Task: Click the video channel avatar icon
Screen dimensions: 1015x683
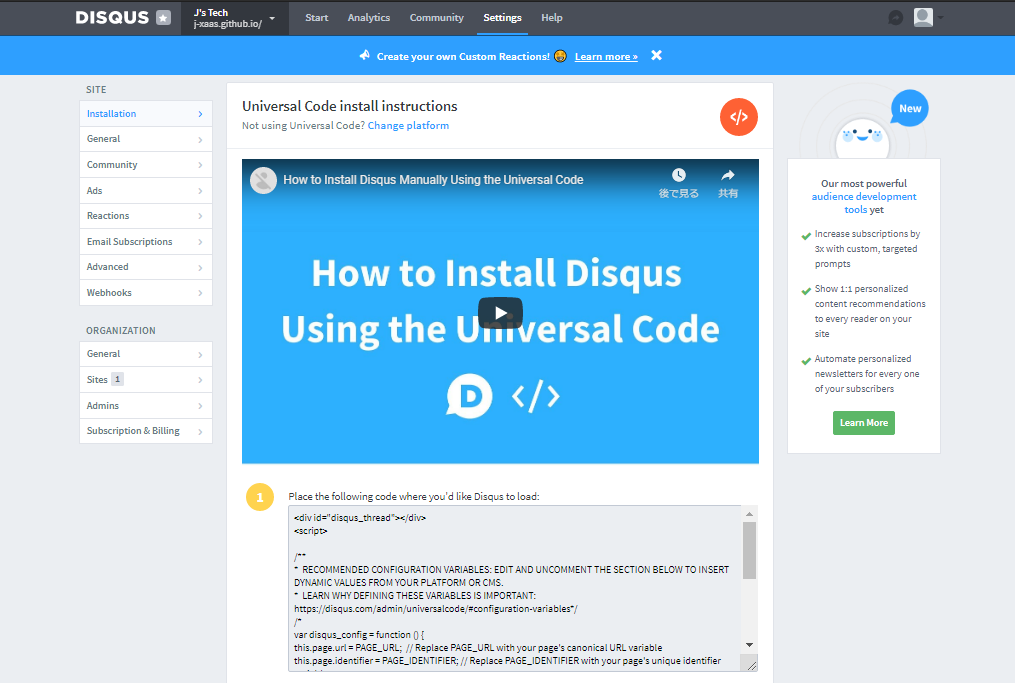Action: (263, 180)
